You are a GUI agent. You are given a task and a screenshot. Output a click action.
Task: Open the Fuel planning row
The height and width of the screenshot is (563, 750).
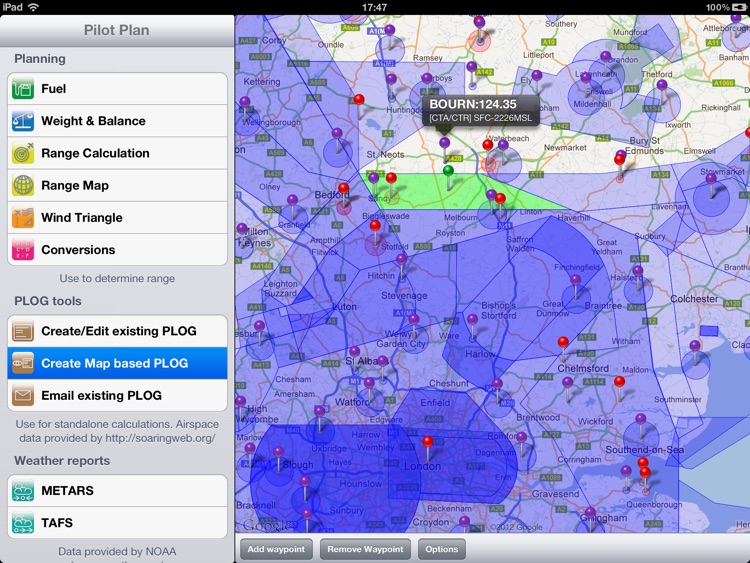click(x=117, y=88)
